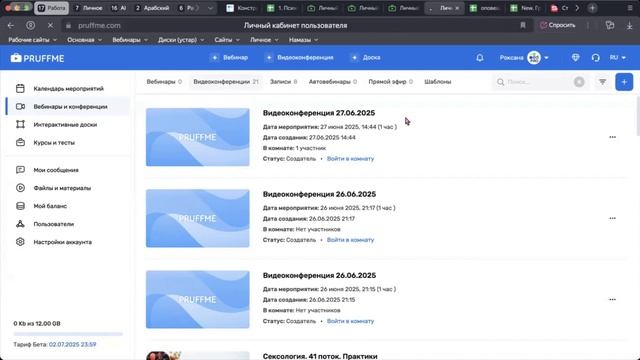Expand the Основная bookmarks folder
Viewport: 640px width, 360px height.
(x=84, y=40)
